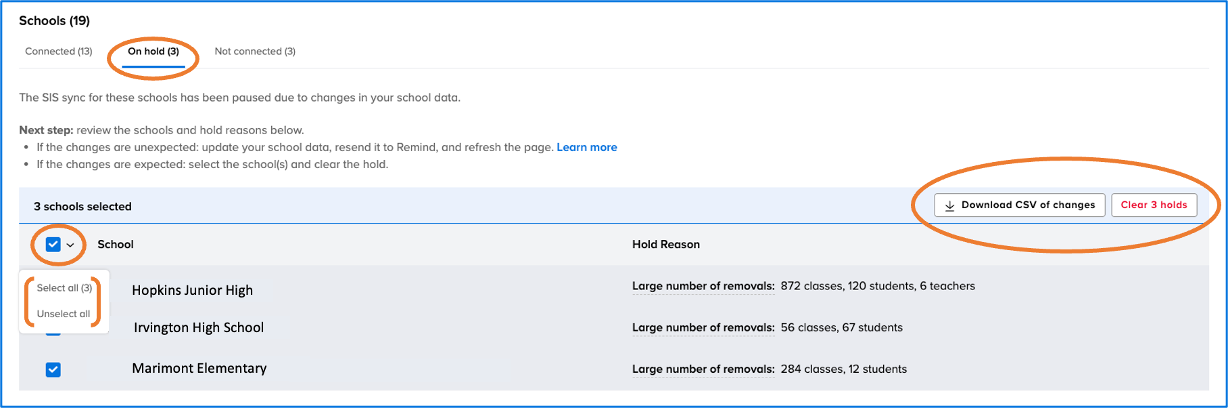Image resolution: width=1228 pixels, height=408 pixels.
Task: Toggle the select-all checkbox in table header
Action: coord(54,244)
